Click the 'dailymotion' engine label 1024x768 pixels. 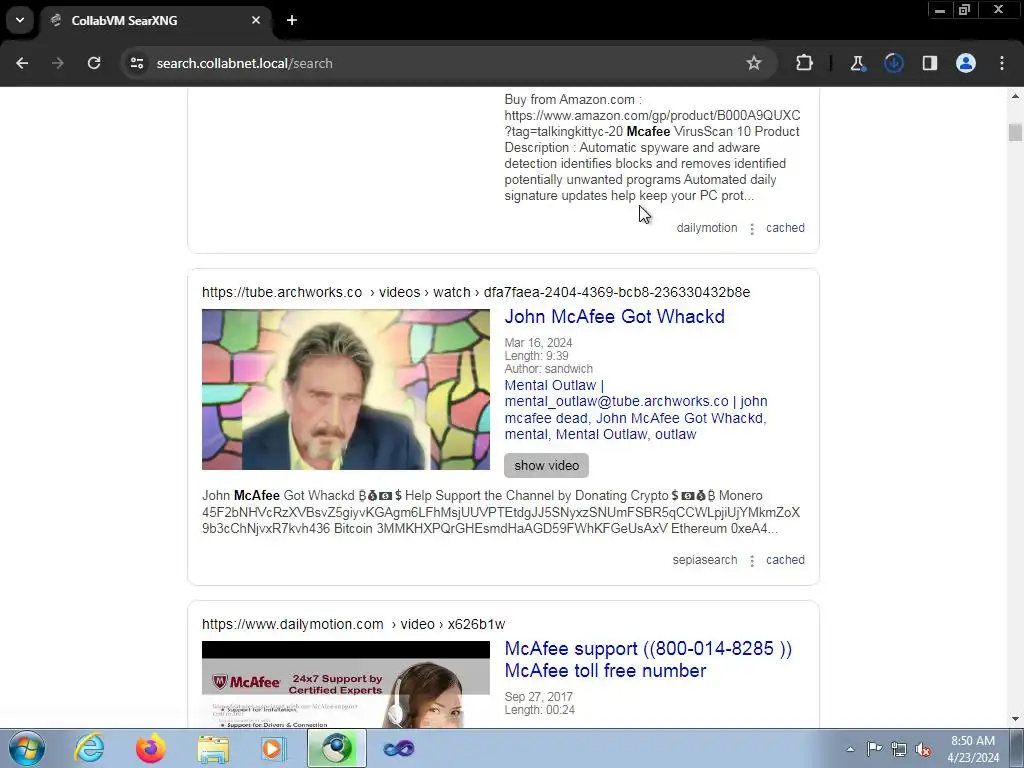click(707, 228)
